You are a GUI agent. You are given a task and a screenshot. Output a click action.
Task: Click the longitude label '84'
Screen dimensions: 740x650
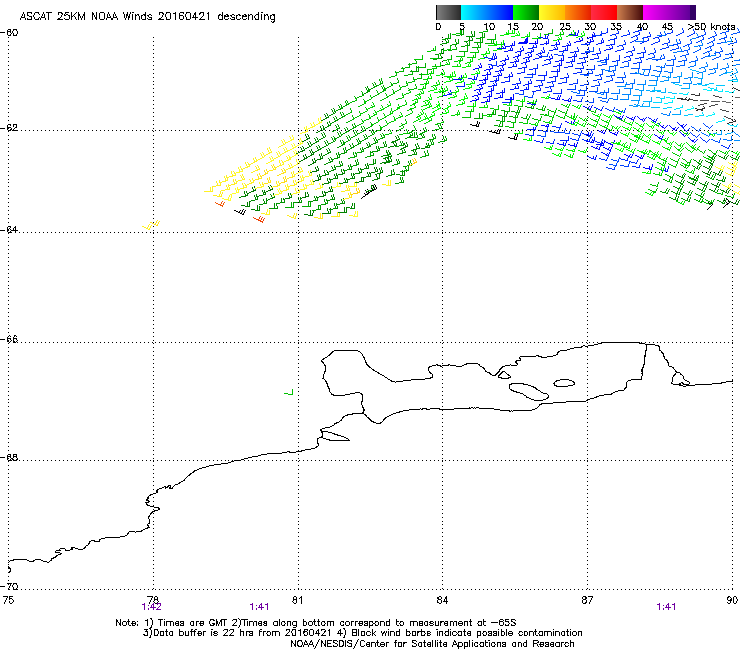pos(442,600)
